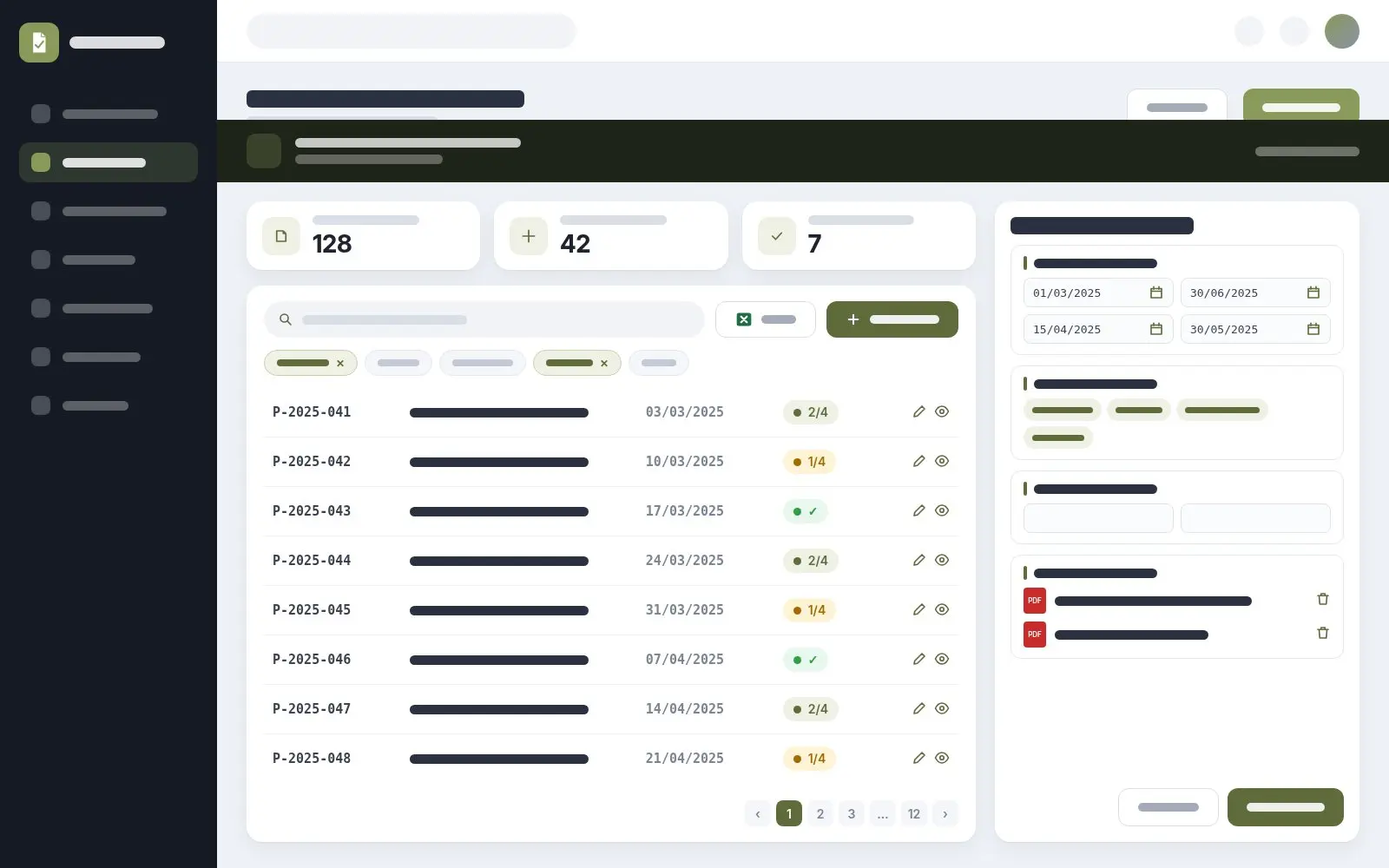Go to next page arrow
Image resolution: width=1389 pixels, height=868 pixels.
[945, 813]
